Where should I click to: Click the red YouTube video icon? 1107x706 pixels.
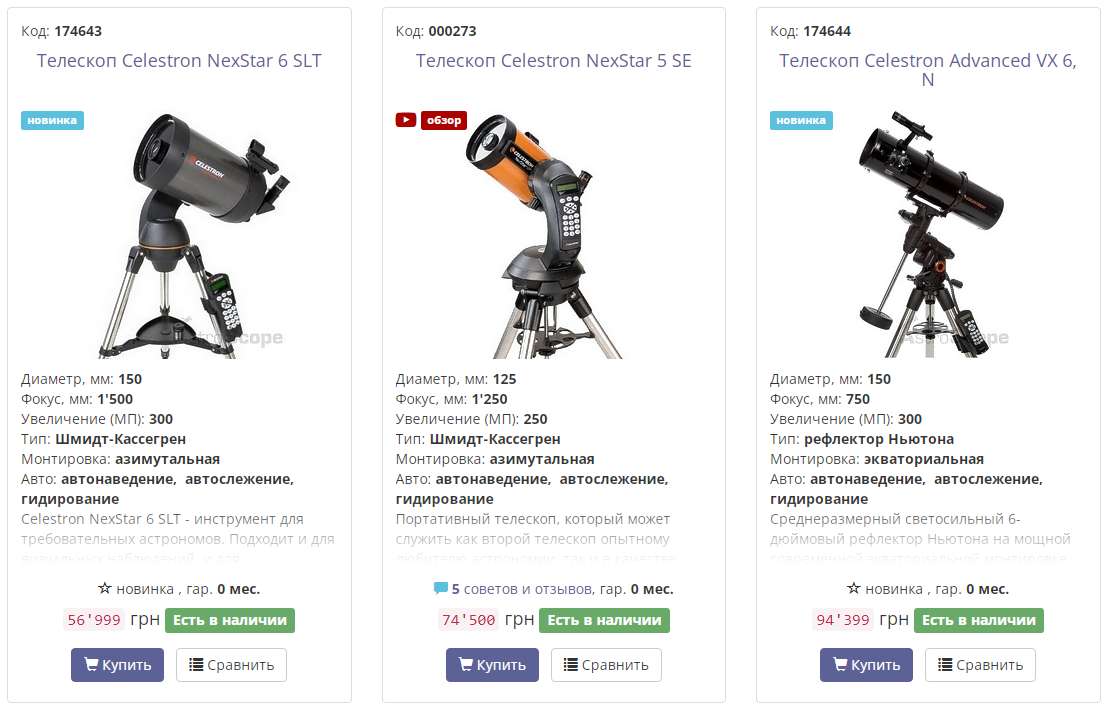coord(405,120)
